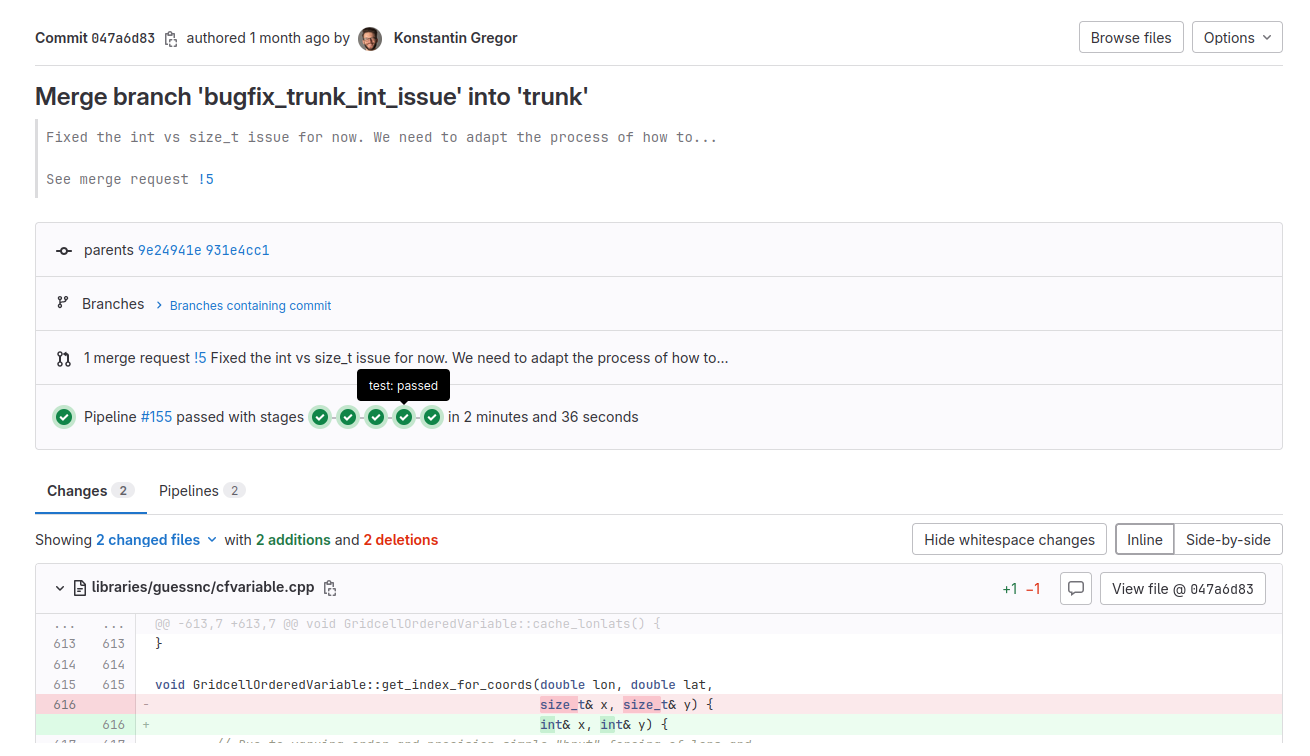1310x756 pixels.
Task: Switch to Inline diff view
Action: click(x=1144, y=540)
